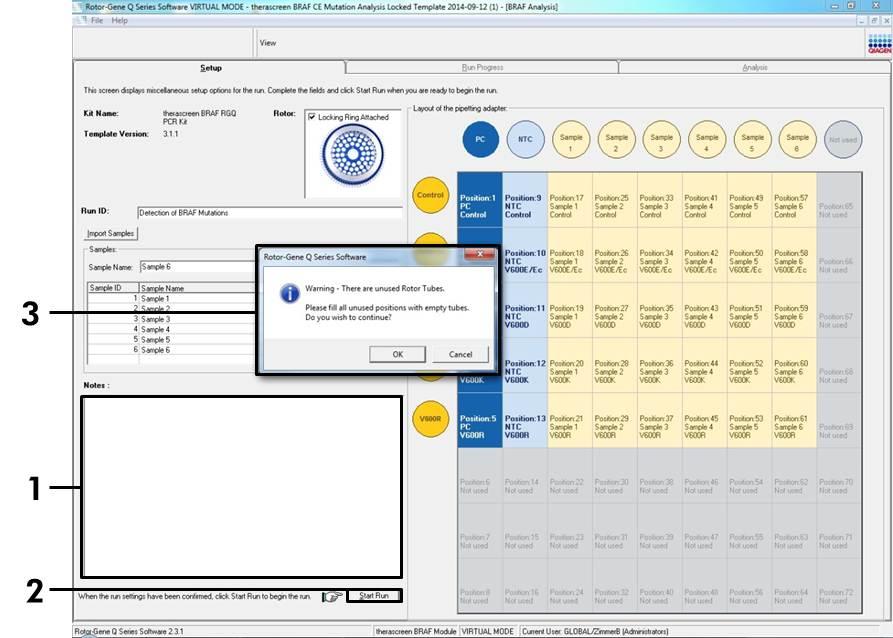This screenshot has height=638, width=893.
Task: Click Position:10 NTC V600E/Ec cell
Action: (525, 255)
